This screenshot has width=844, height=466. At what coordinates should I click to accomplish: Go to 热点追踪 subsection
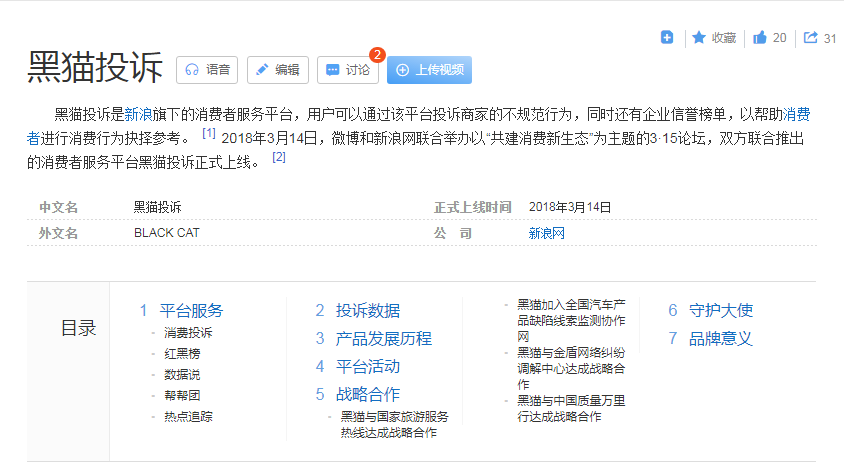pos(188,416)
